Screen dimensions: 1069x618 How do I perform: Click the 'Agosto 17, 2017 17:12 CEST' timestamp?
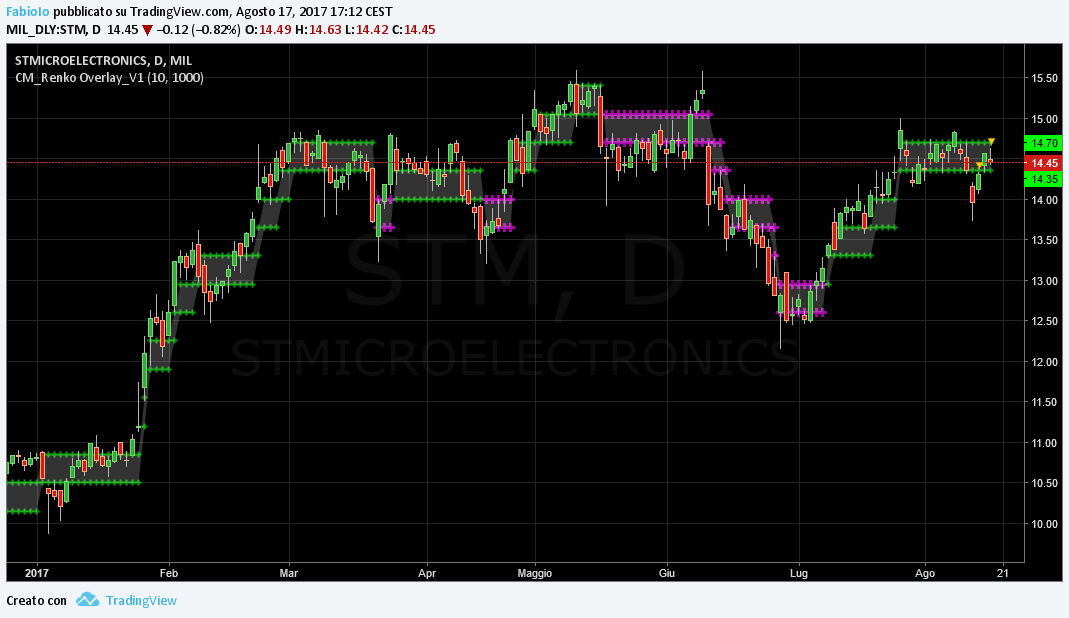pyautogui.click(x=314, y=12)
